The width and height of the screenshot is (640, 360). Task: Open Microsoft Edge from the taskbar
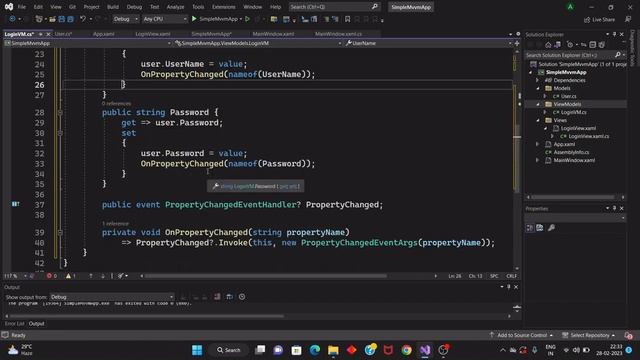click(315, 350)
